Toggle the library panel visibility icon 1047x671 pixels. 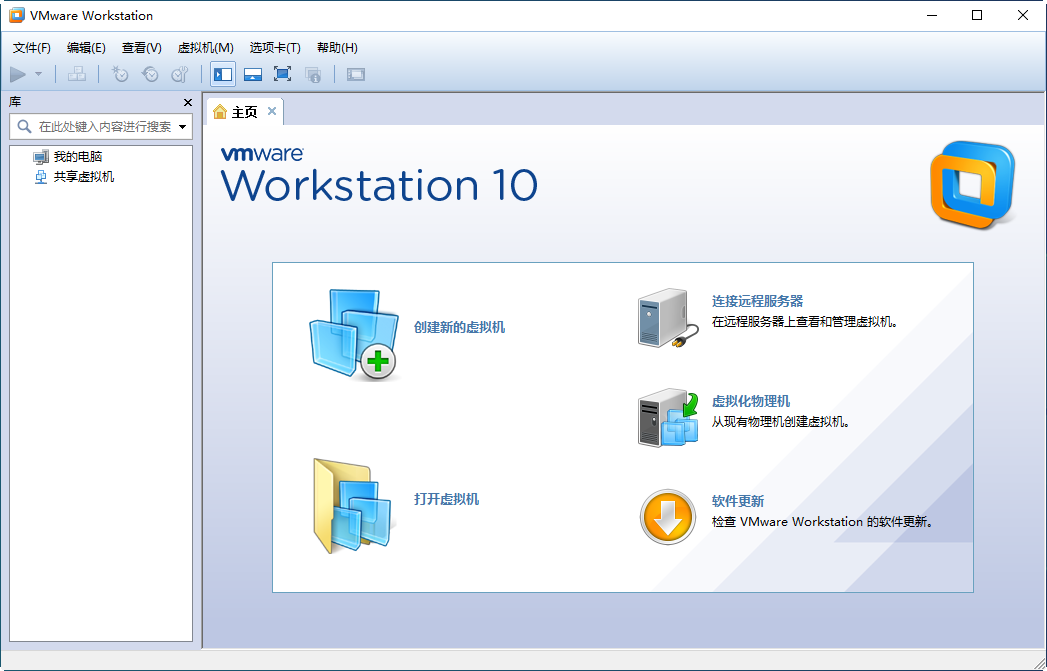click(222, 74)
